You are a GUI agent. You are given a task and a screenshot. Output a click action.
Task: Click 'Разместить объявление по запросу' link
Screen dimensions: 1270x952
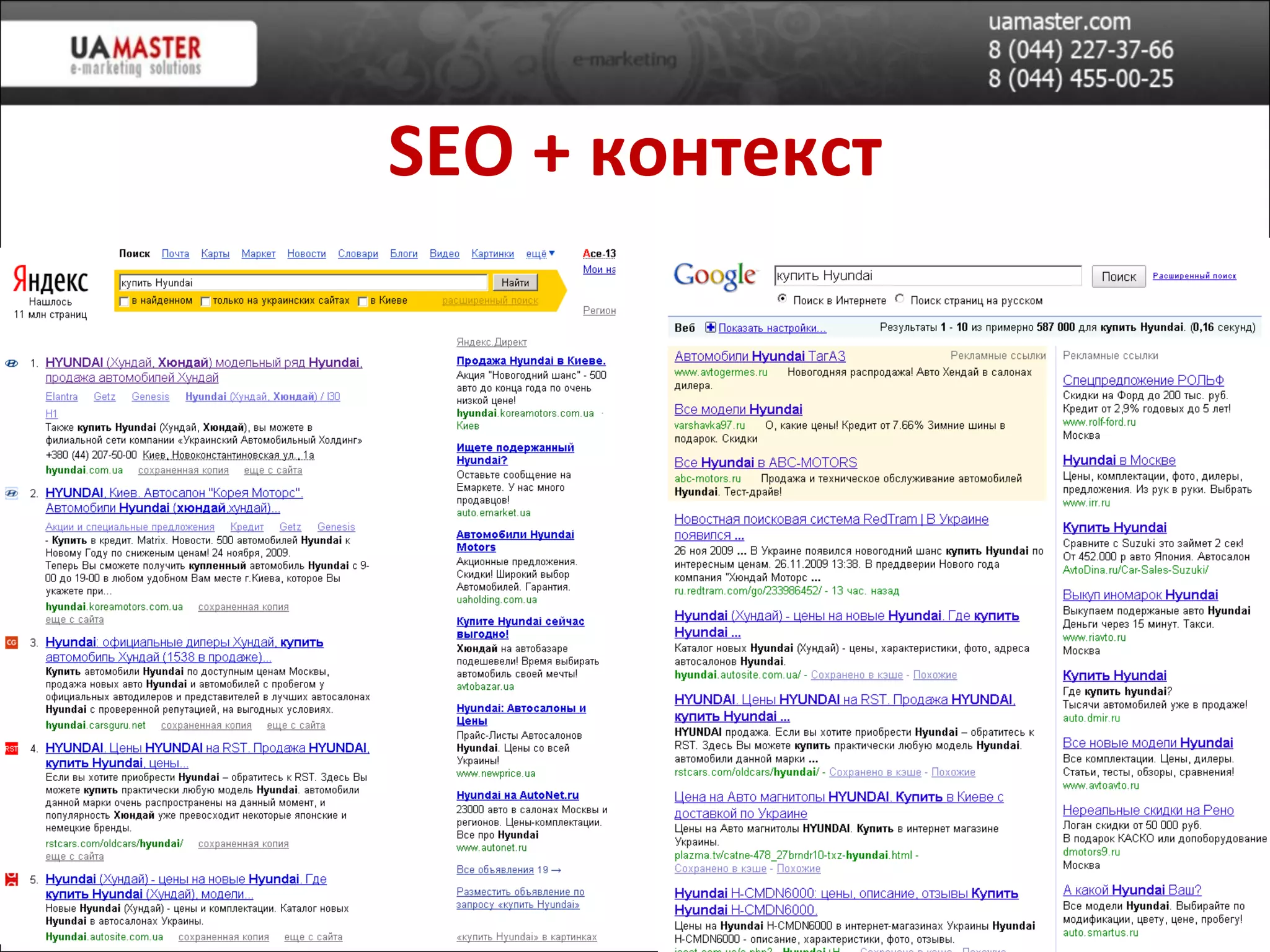point(520,898)
